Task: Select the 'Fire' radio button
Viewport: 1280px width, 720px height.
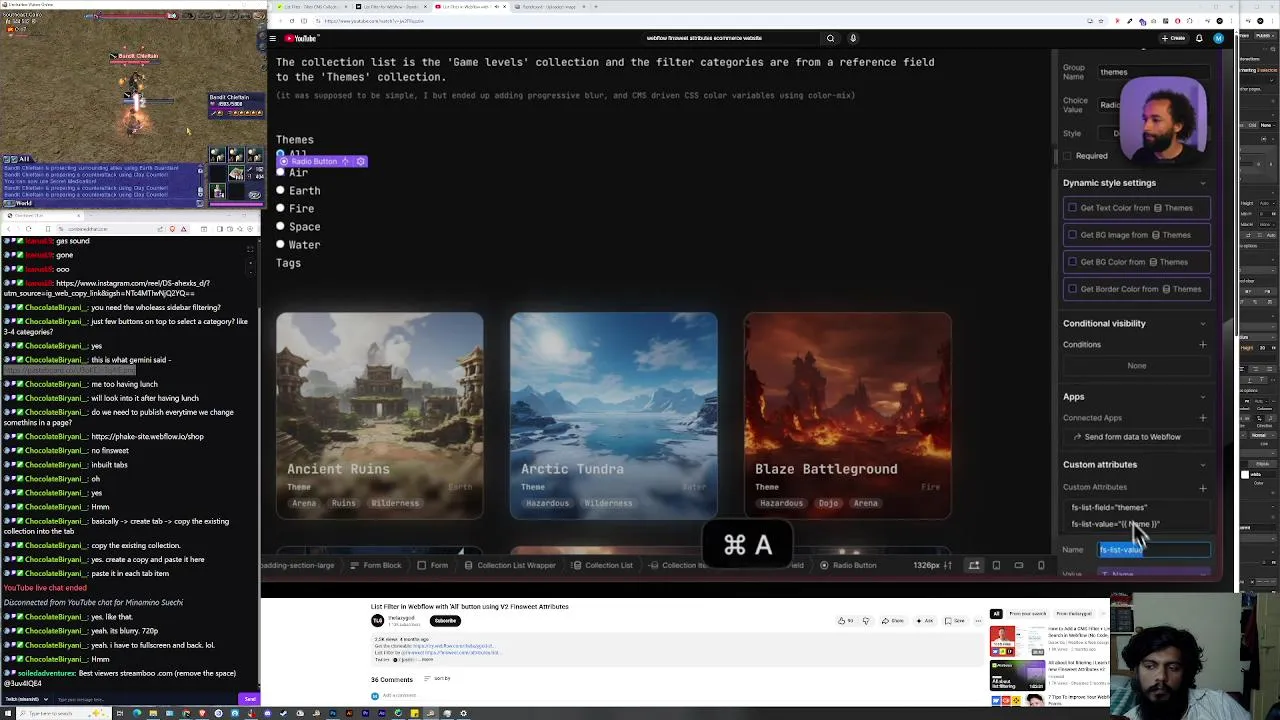Action: pos(281,208)
